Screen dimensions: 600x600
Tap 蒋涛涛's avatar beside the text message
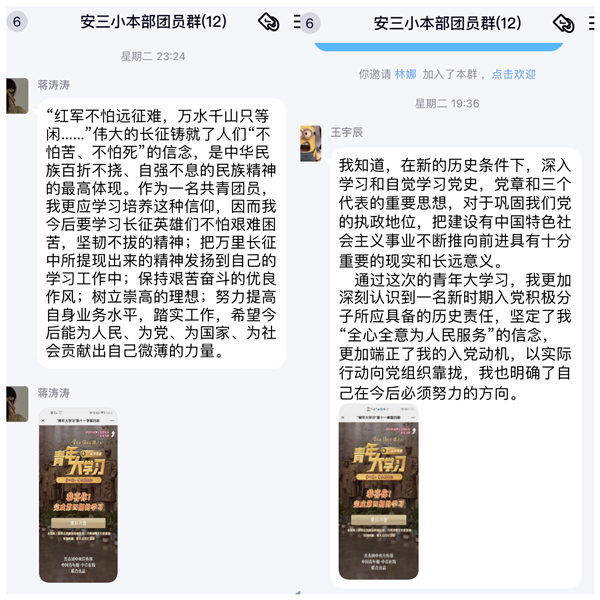pos(17,96)
